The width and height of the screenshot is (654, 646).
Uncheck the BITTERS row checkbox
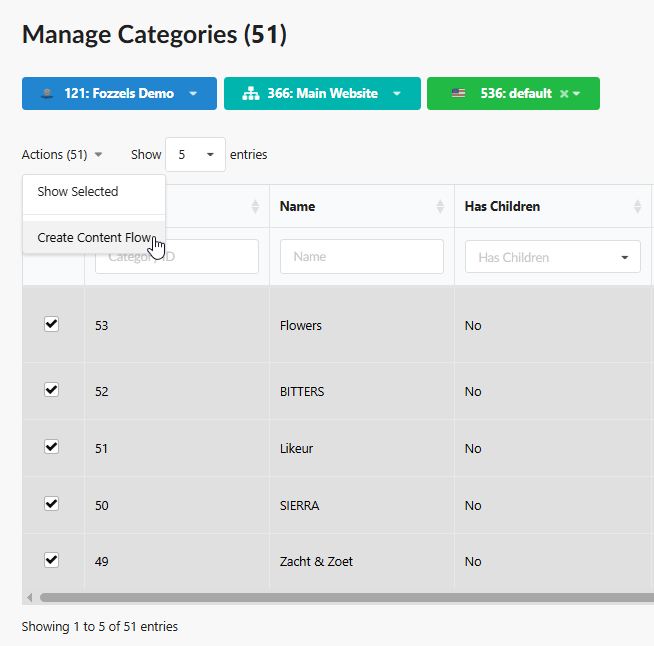pos(51,390)
